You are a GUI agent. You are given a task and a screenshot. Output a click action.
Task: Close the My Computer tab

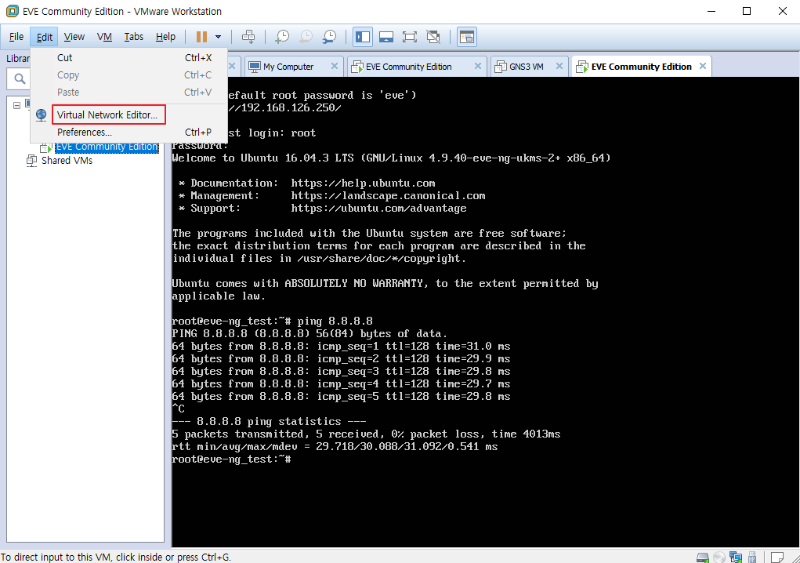click(333, 67)
